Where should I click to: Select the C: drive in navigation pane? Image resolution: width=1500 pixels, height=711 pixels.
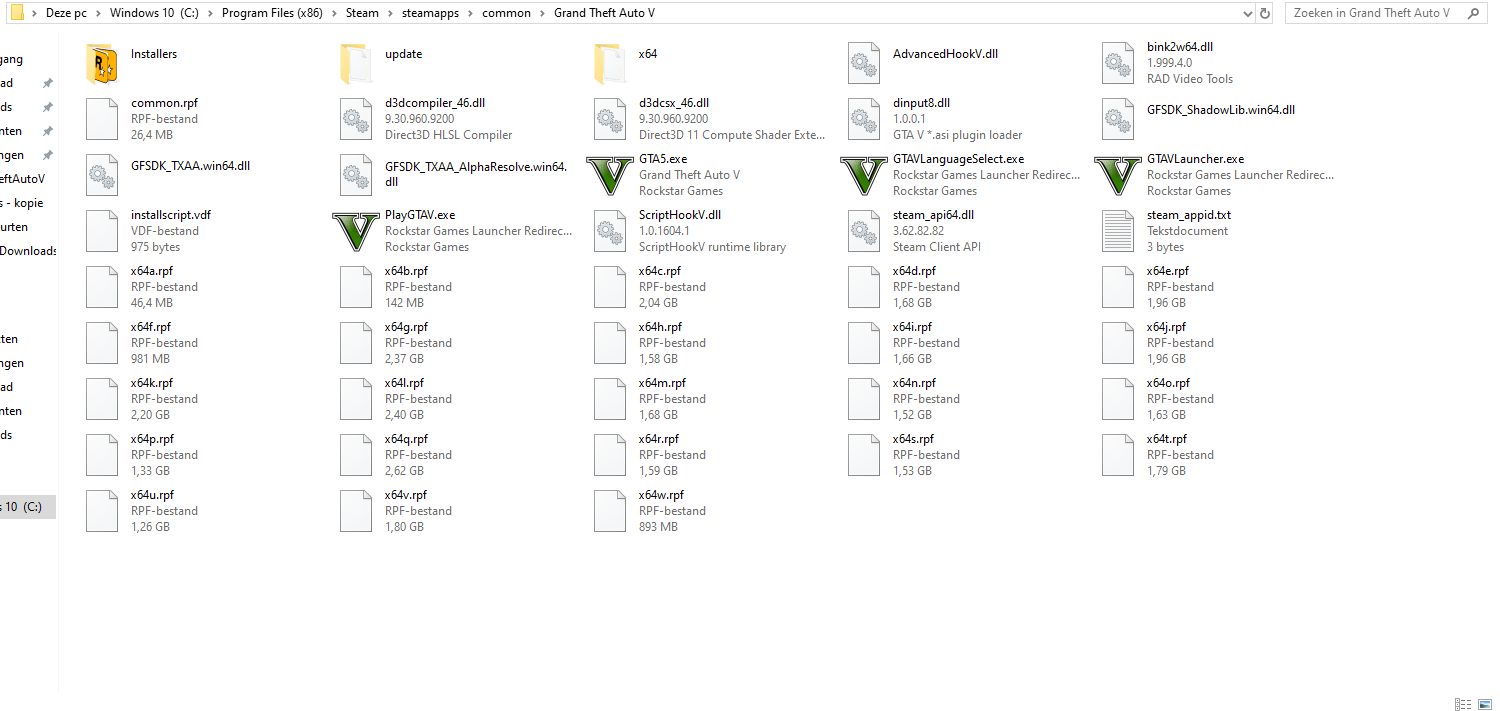27,507
